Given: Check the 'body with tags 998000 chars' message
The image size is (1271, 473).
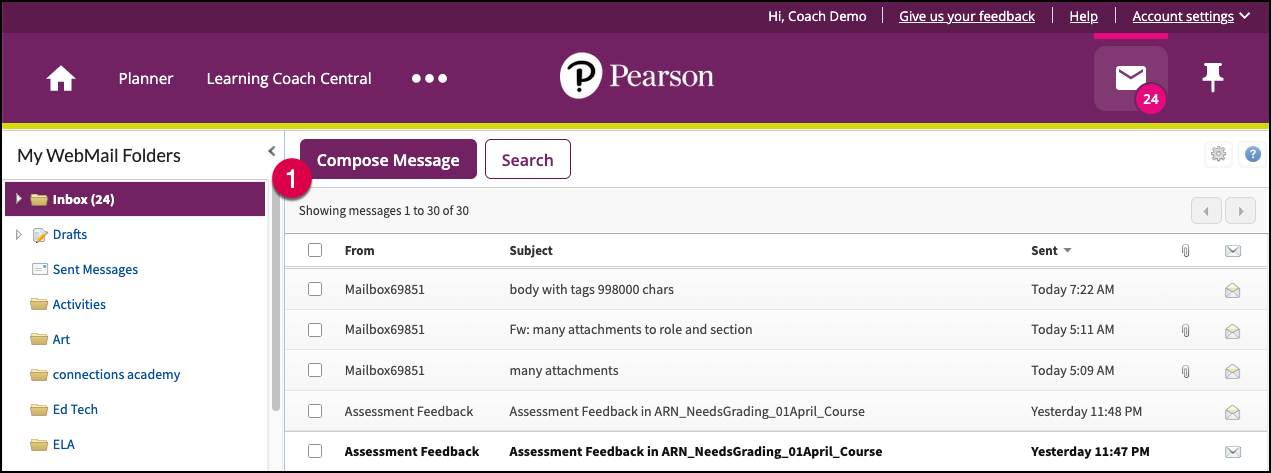Looking at the screenshot, I should pos(315,289).
